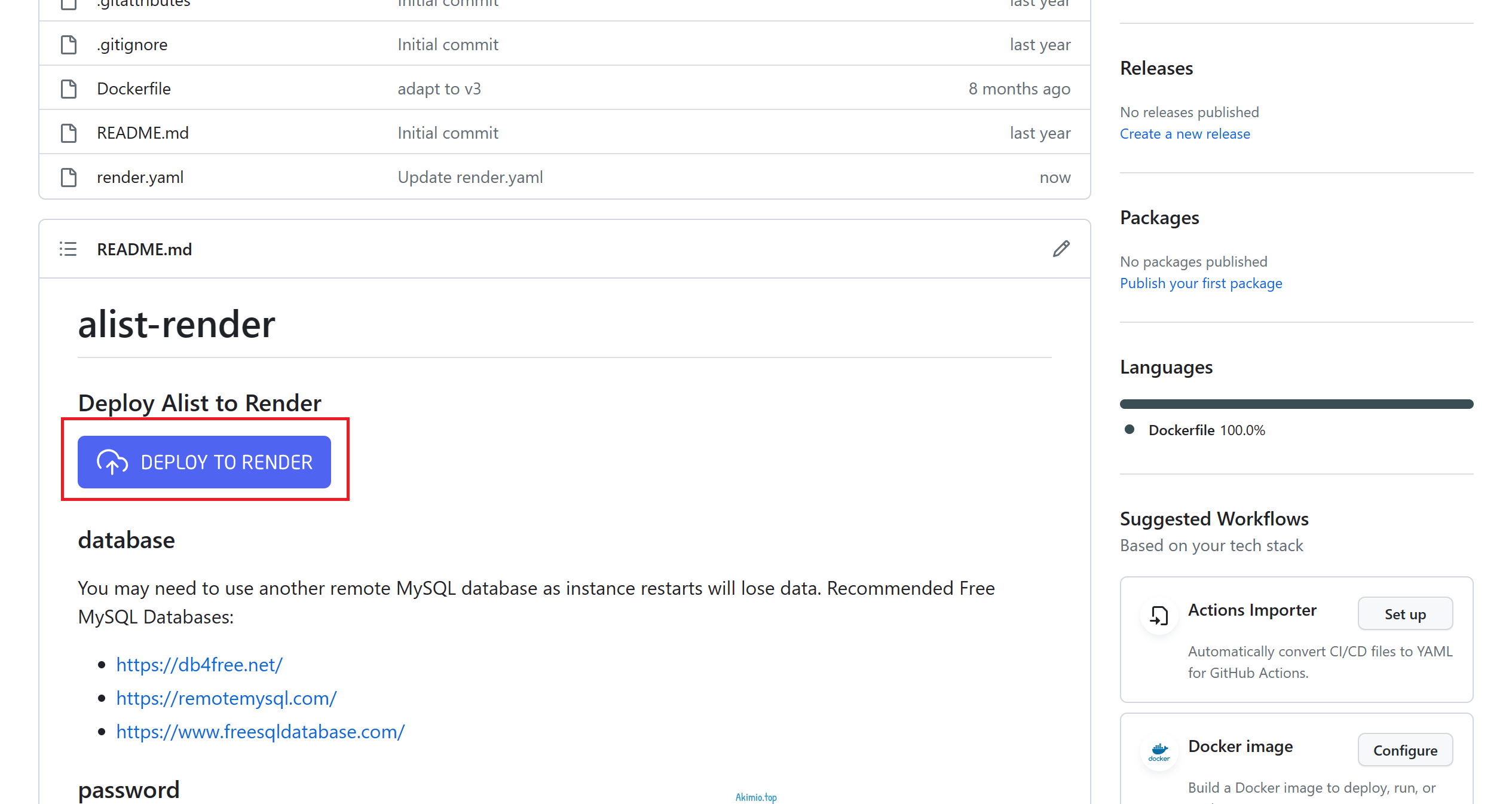
Task: Click the db4free.net database link
Action: click(x=199, y=664)
